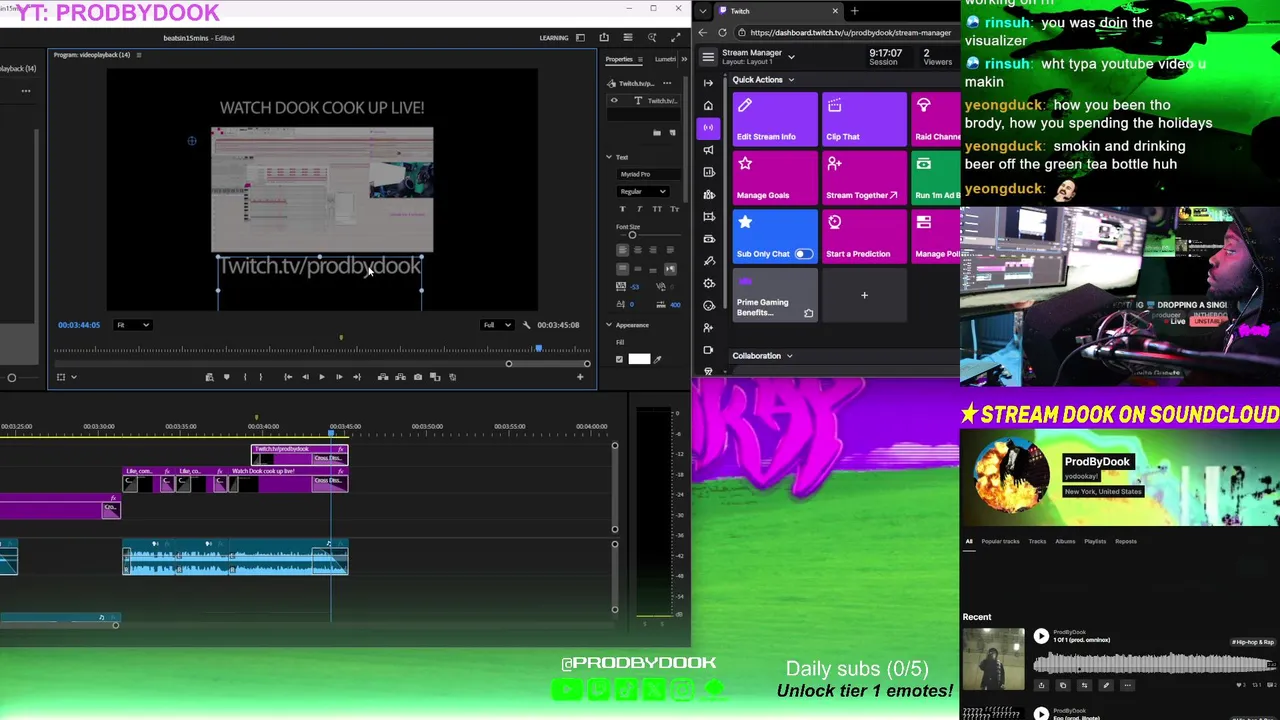Click the eyedropper beside the Fill swatch
The height and width of the screenshot is (720, 1280).
pyautogui.click(x=658, y=359)
